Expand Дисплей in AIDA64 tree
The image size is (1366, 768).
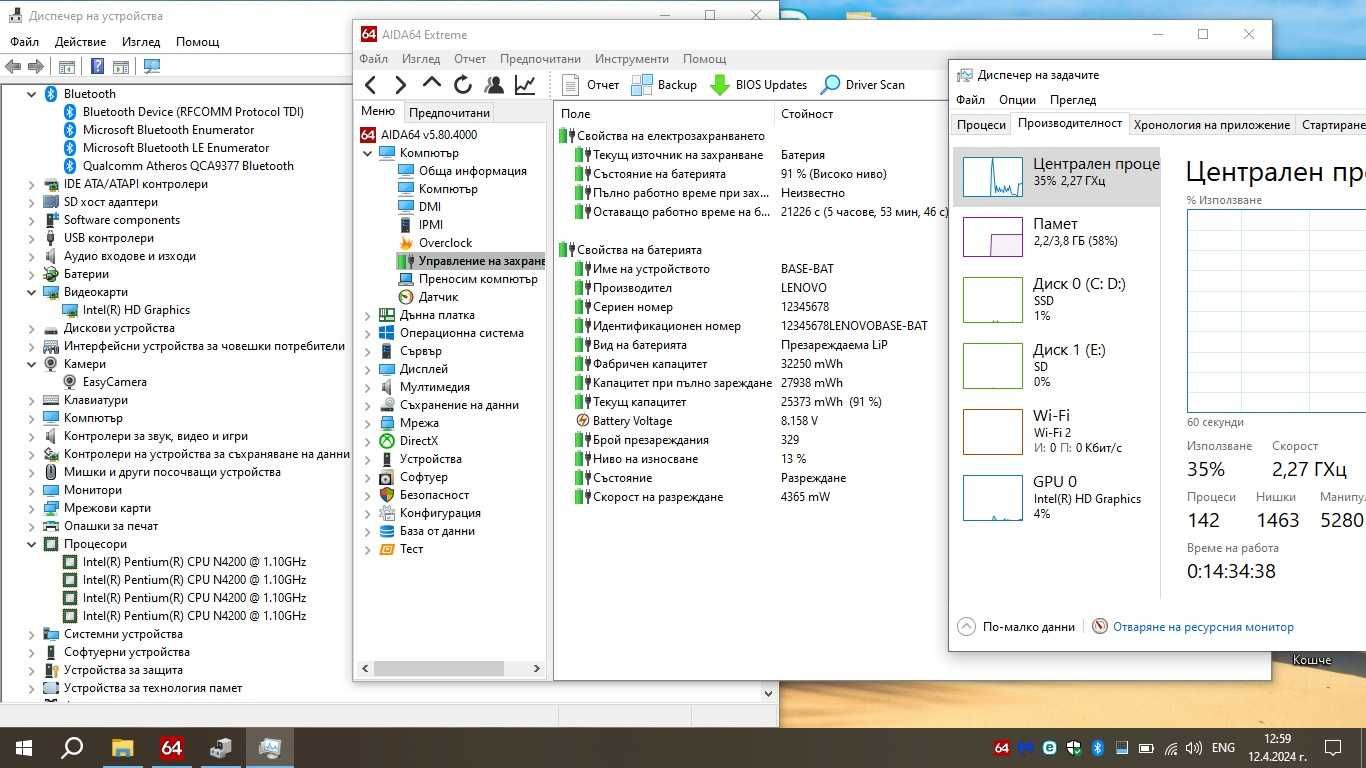point(367,369)
